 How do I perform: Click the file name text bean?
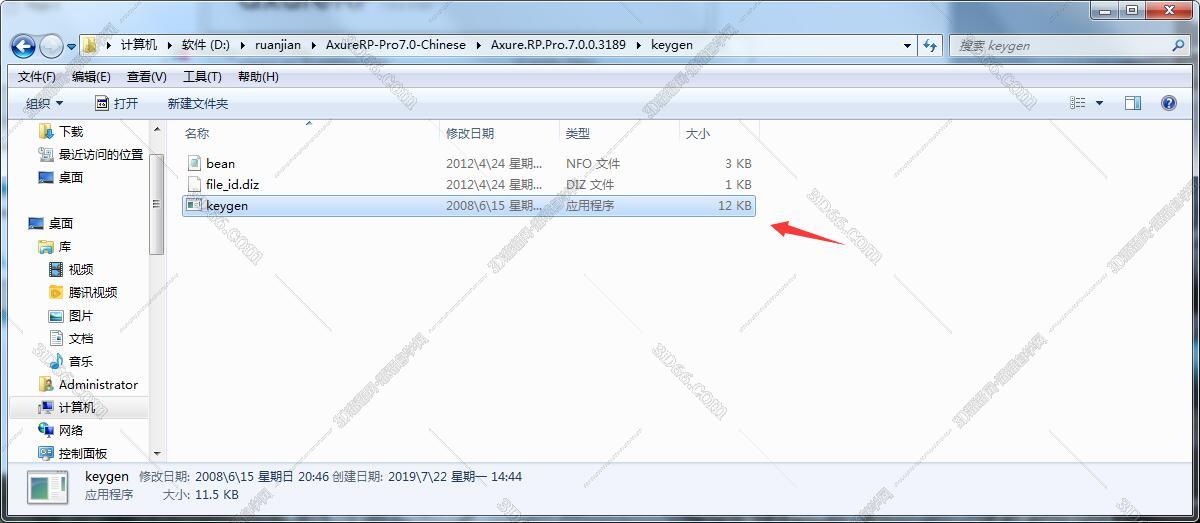click(221, 163)
